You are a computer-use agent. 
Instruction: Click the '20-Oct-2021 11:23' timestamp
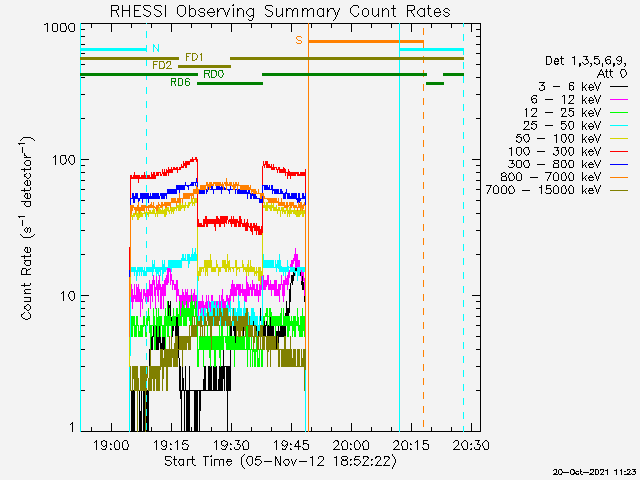(594, 472)
